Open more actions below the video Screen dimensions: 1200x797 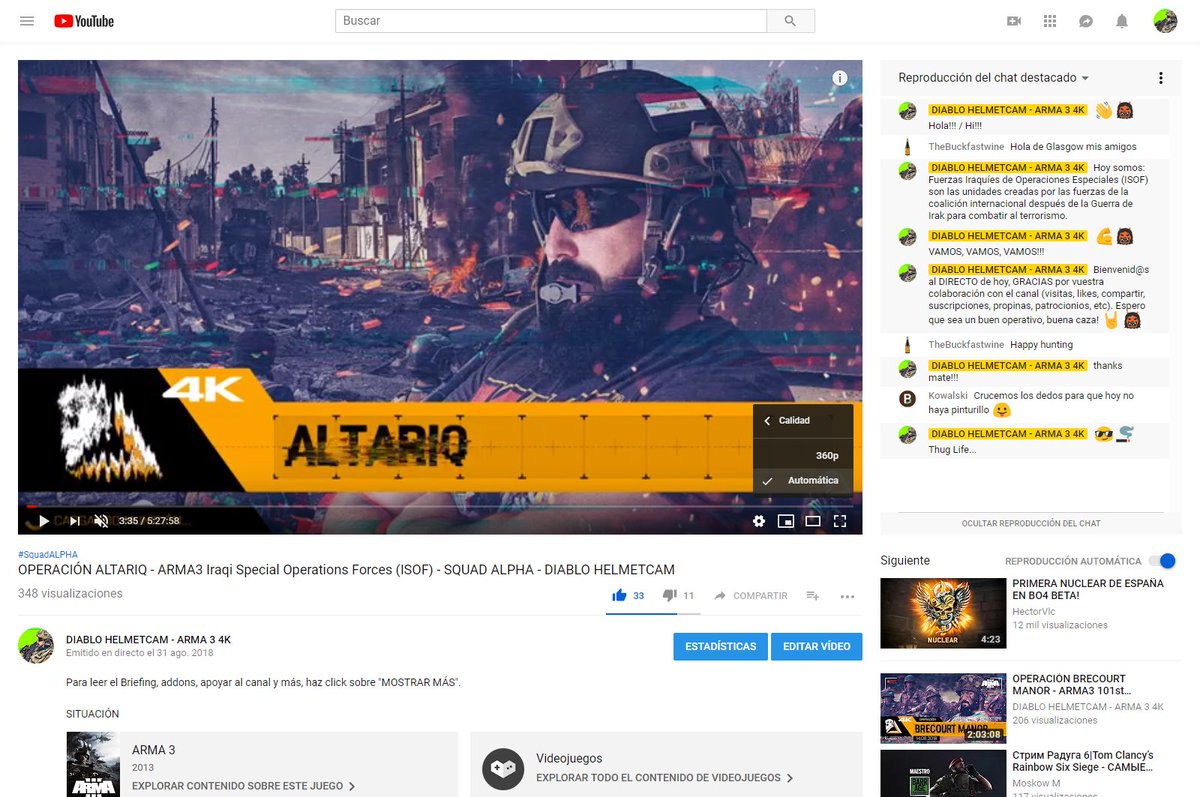pyautogui.click(x=848, y=596)
